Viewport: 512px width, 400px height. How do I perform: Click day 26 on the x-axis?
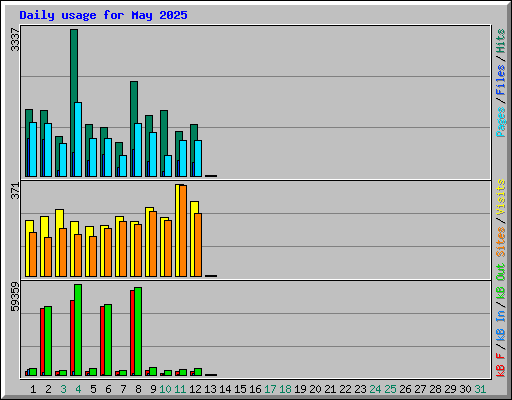click(x=405, y=389)
